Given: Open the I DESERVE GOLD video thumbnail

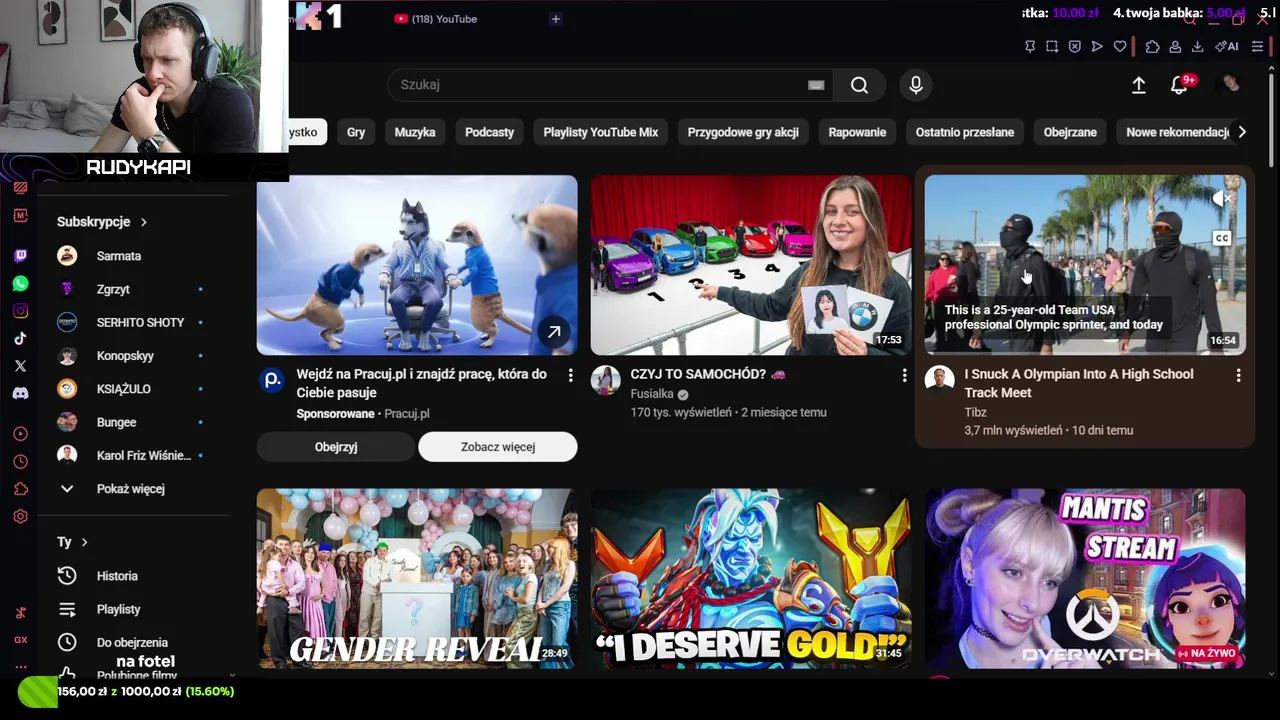Looking at the screenshot, I should [751, 578].
